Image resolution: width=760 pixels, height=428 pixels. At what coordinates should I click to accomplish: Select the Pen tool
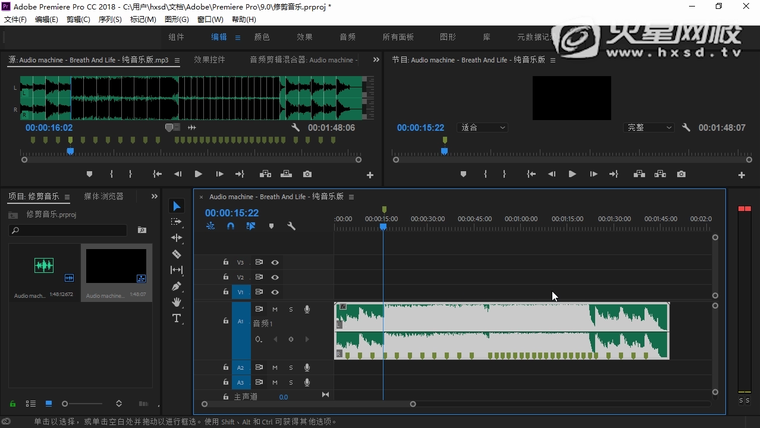tap(177, 286)
